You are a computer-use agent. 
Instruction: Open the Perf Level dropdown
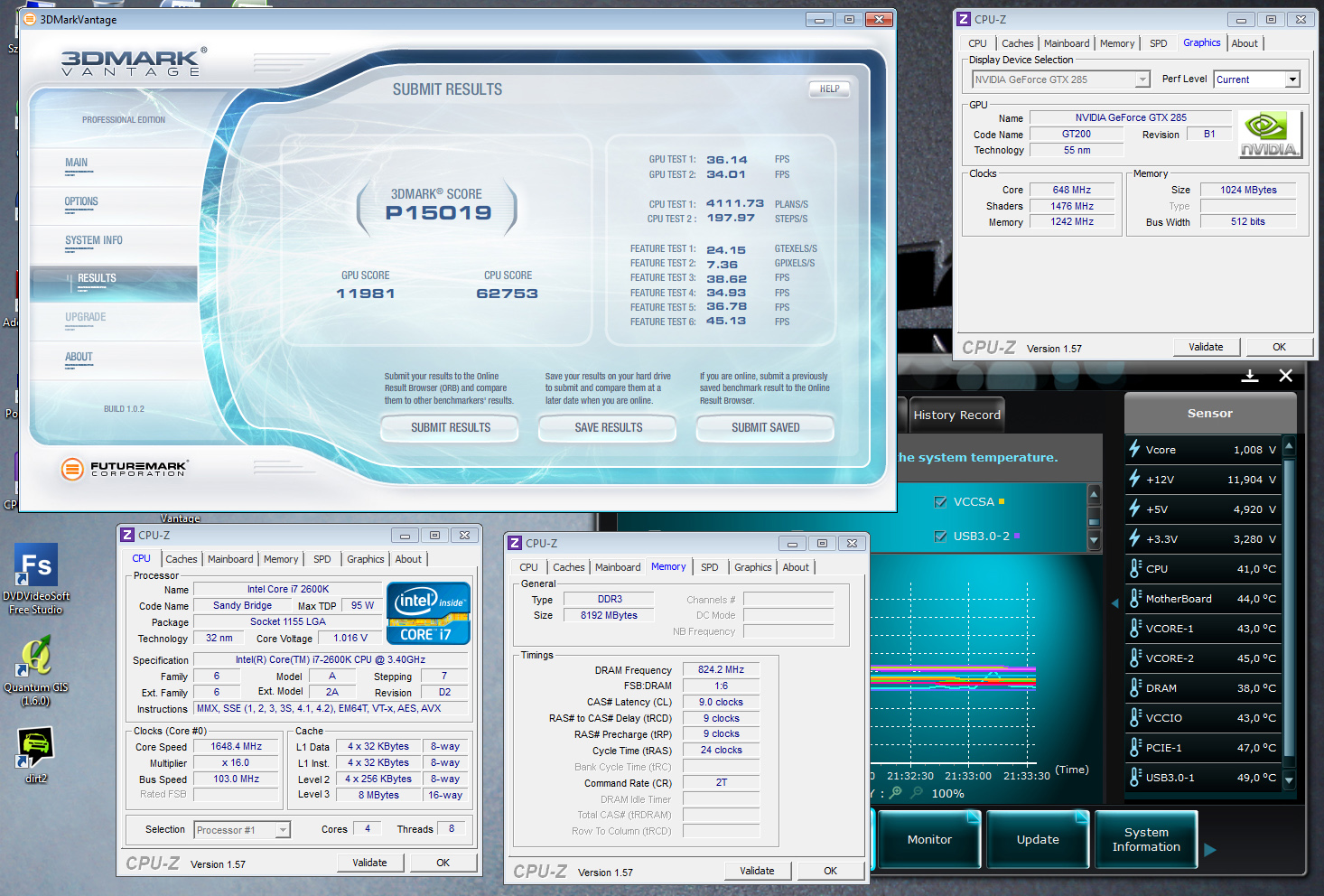coord(1292,79)
